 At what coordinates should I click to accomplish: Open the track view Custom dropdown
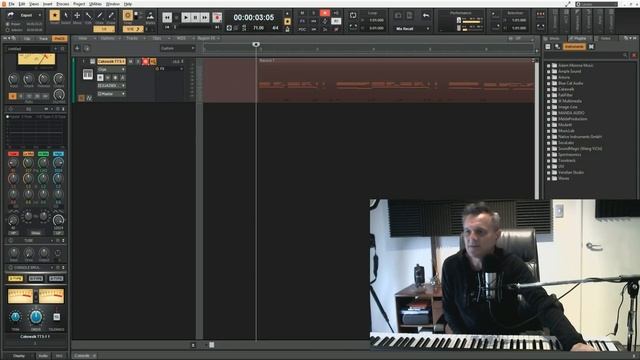[177, 48]
